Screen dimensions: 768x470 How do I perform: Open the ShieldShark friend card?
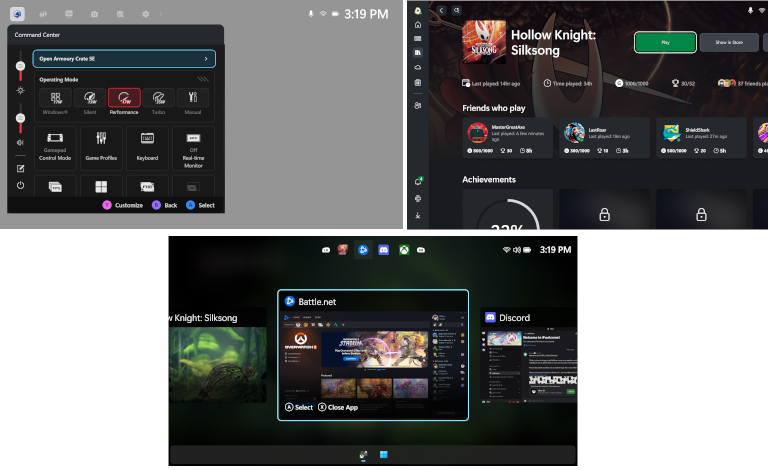701,138
